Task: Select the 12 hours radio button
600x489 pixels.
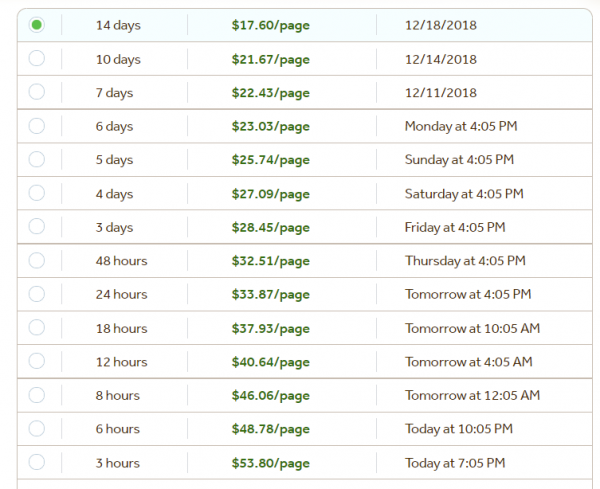Action: 37,362
